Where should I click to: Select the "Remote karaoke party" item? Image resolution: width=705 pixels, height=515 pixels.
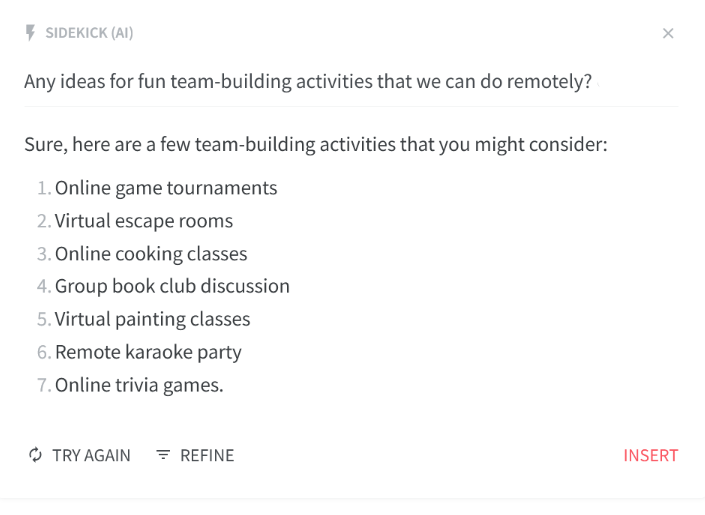148,352
